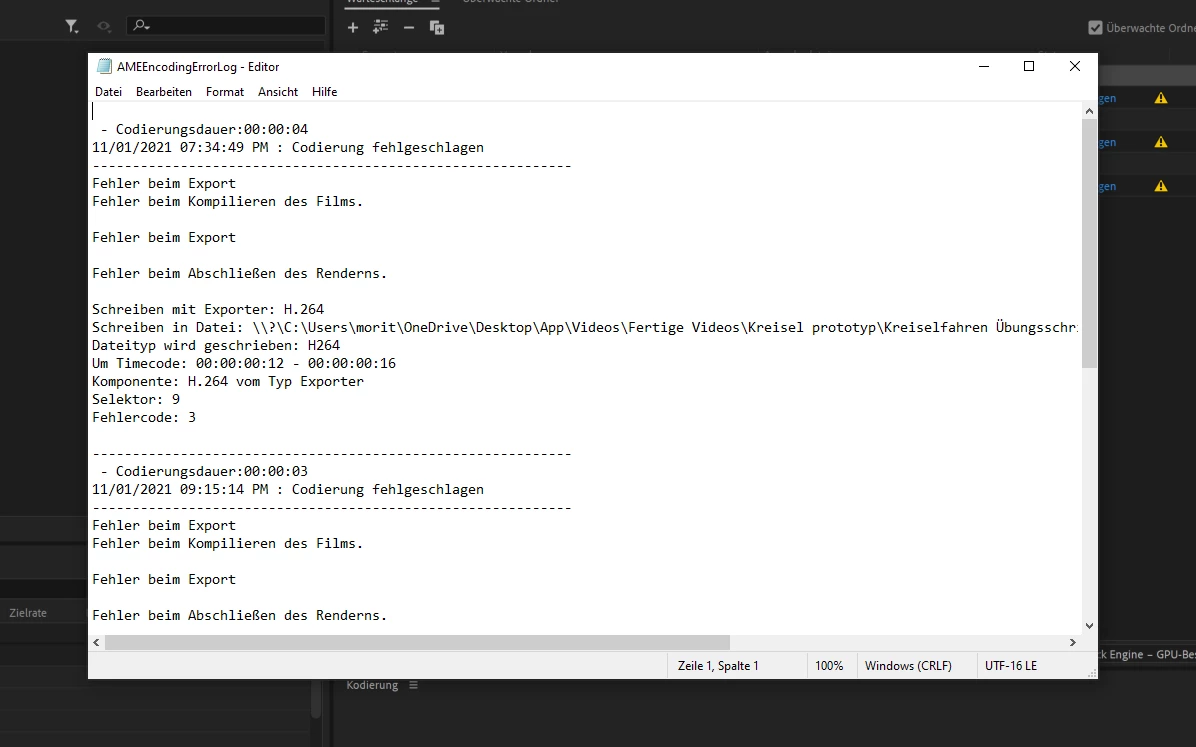Click the 100% zoom status entry
This screenshot has width=1196, height=747.
tap(829, 665)
